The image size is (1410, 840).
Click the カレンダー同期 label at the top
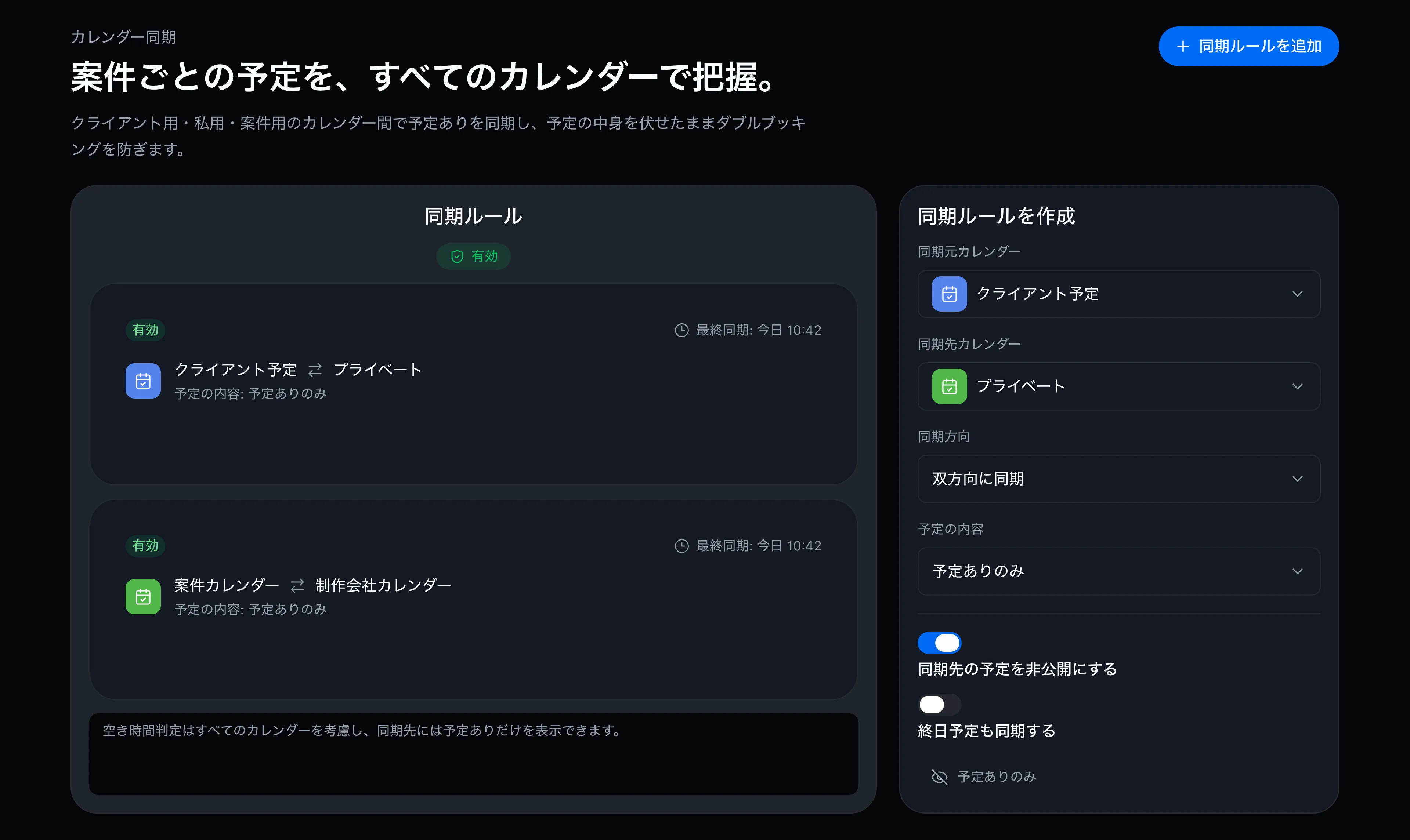pos(123,37)
